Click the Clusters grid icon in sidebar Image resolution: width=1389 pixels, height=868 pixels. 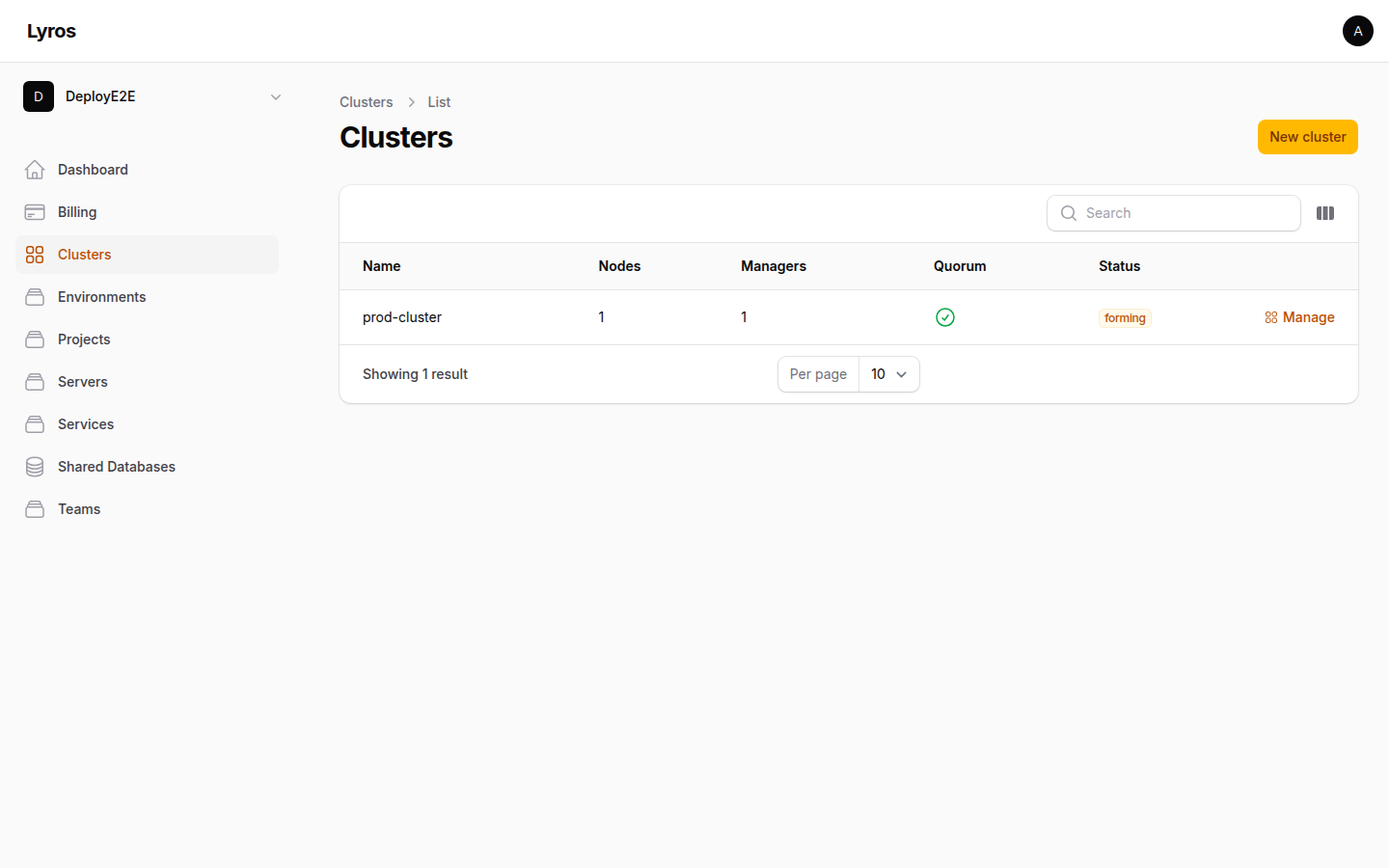[x=35, y=255]
